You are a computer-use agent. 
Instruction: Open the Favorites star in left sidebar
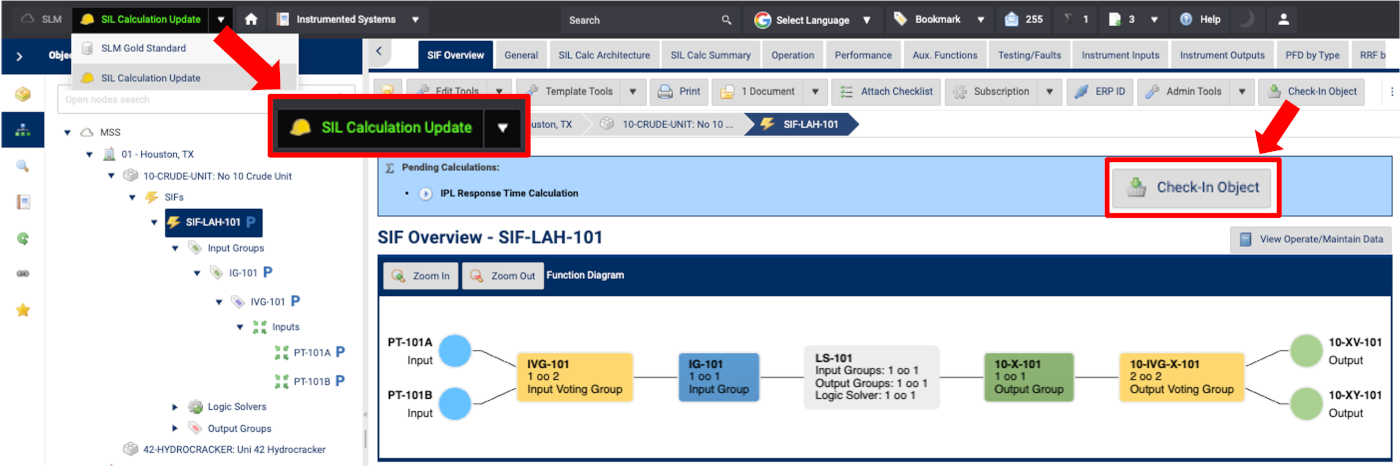coord(23,310)
